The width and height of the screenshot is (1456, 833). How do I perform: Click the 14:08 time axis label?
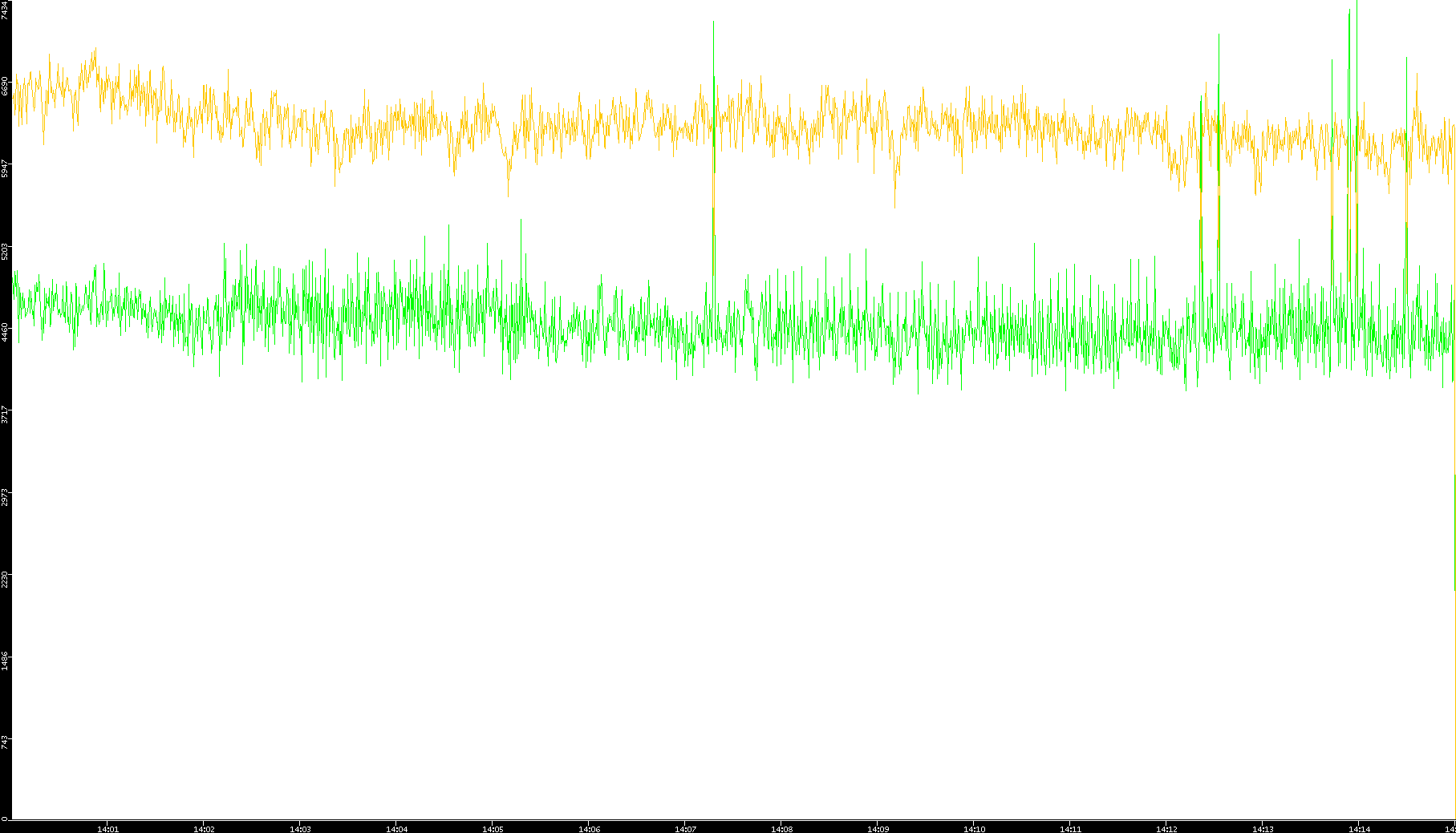[x=781, y=829]
